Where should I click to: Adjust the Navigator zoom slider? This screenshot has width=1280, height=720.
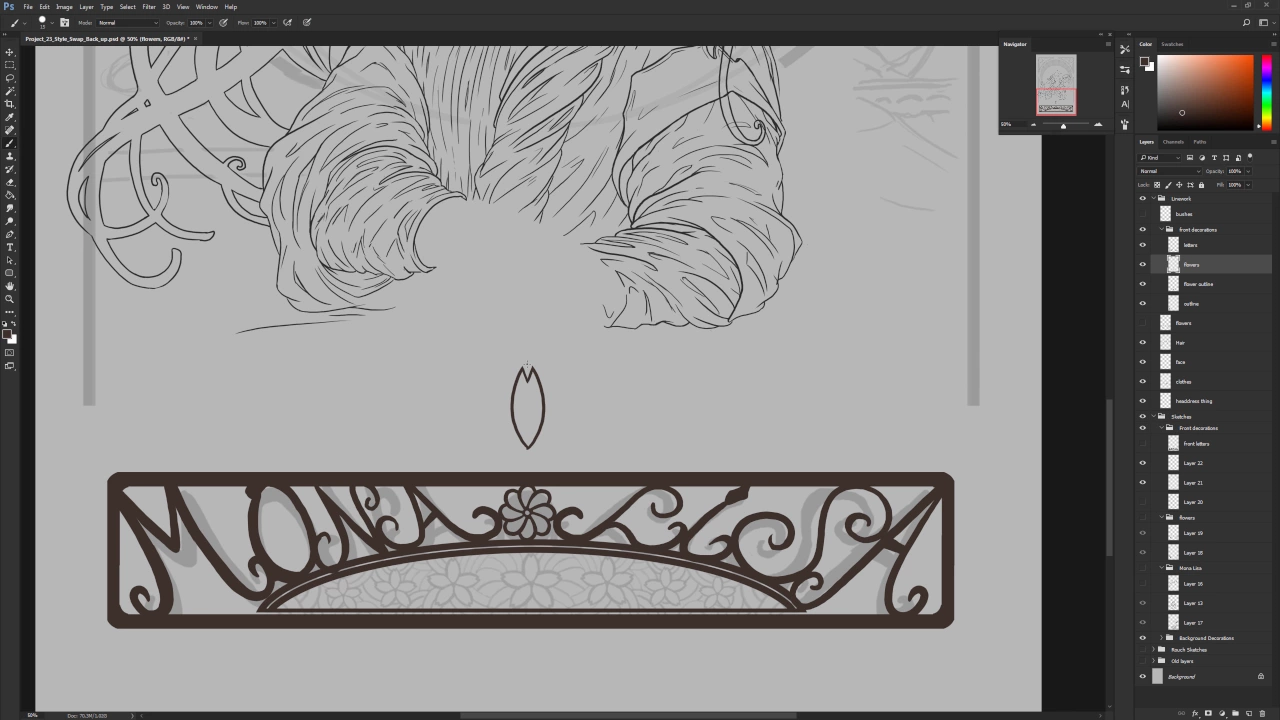click(x=1064, y=125)
